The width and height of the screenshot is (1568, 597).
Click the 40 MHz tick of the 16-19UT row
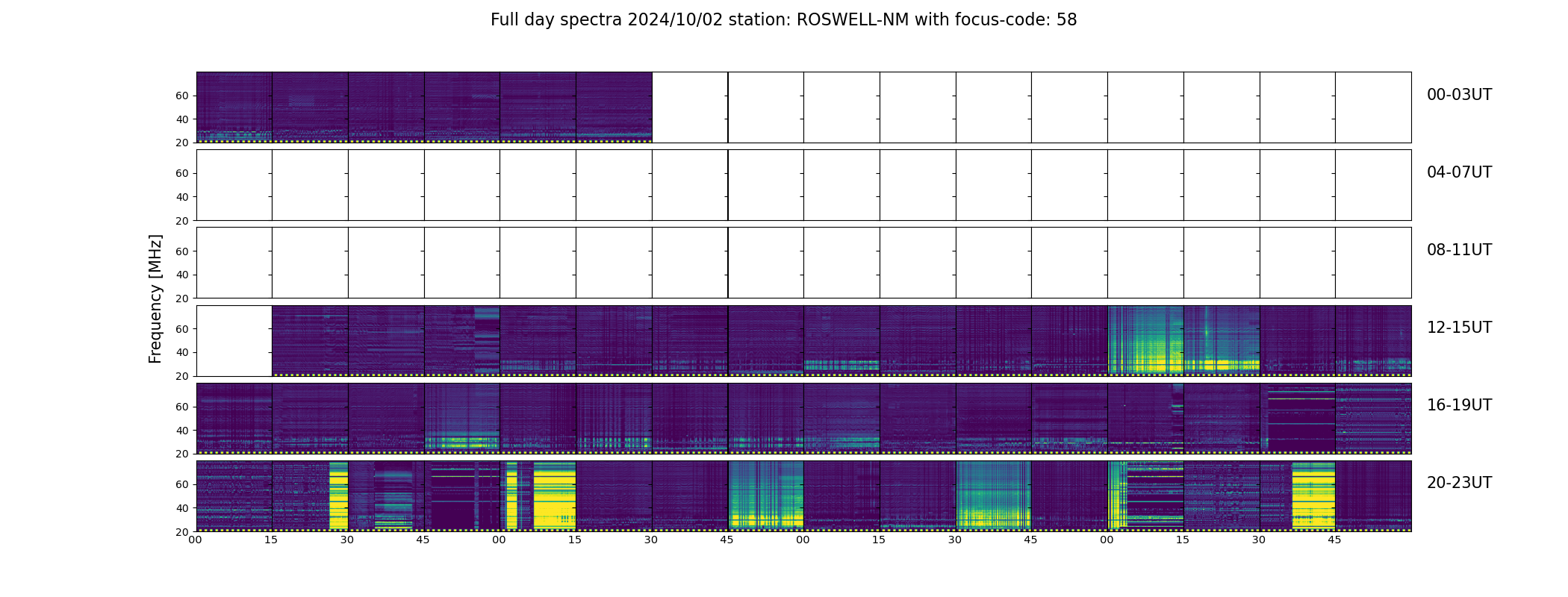pyautogui.click(x=182, y=431)
